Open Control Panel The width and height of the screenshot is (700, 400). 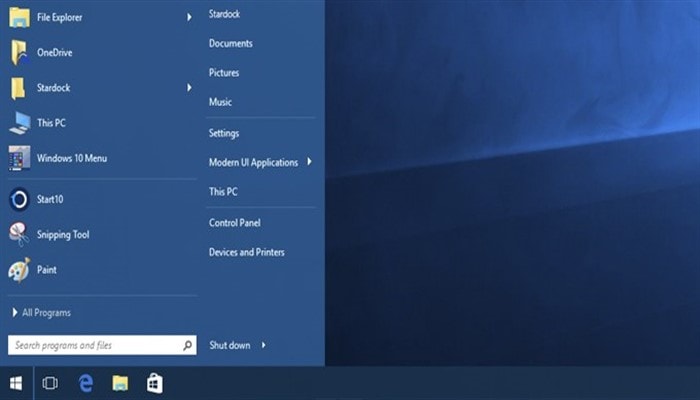click(234, 223)
